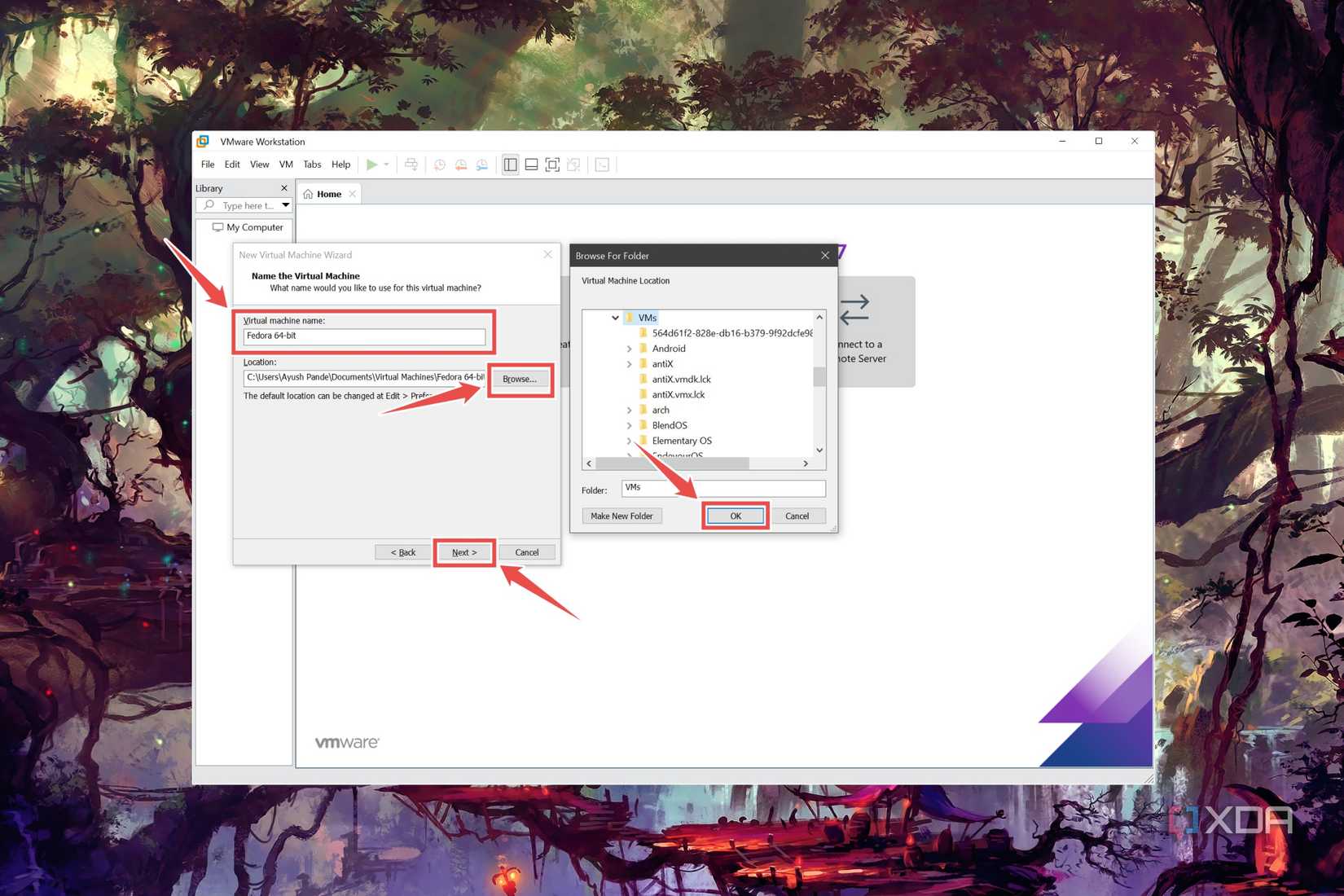Click the Revert to Snapshot icon
Screen dimensions: 1344x896
point(461,165)
